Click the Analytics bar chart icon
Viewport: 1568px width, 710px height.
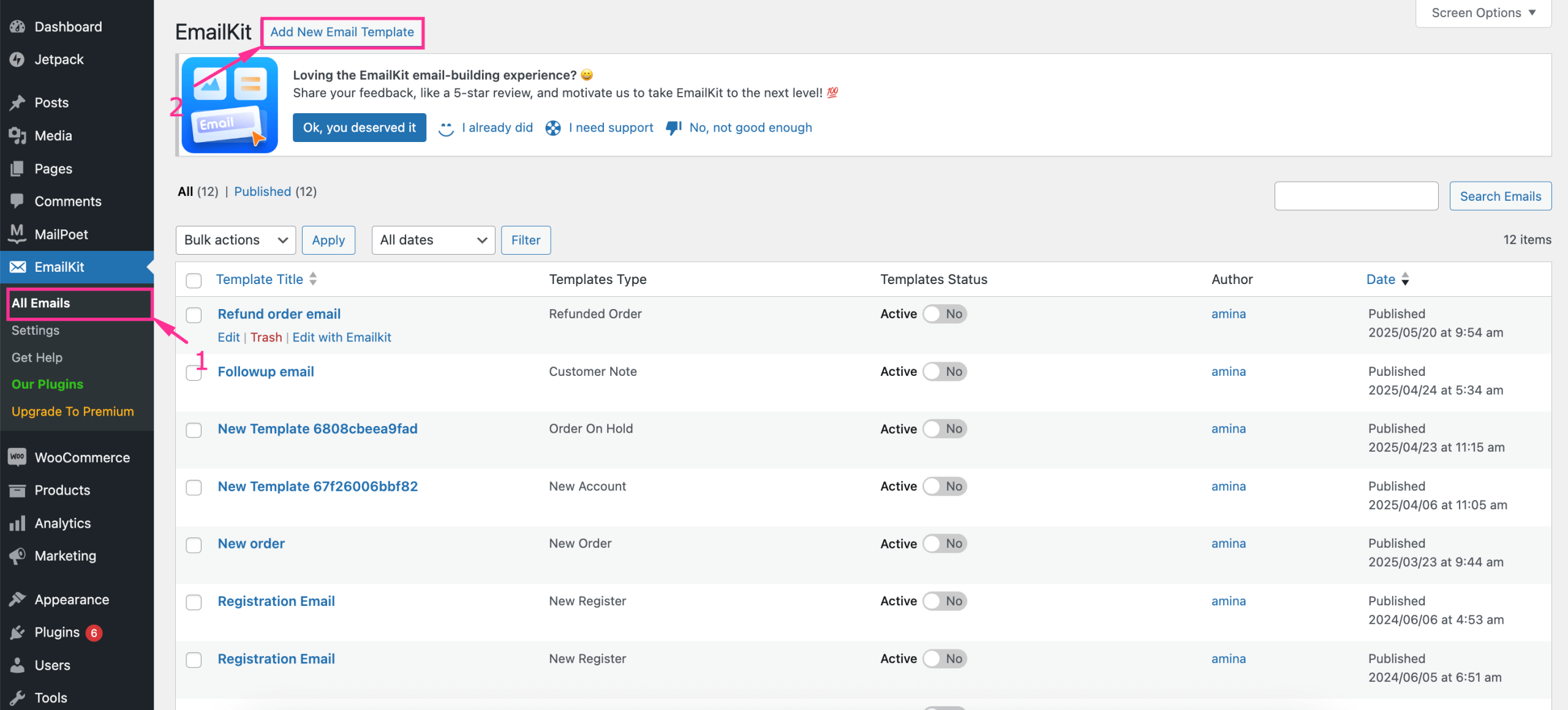17,523
